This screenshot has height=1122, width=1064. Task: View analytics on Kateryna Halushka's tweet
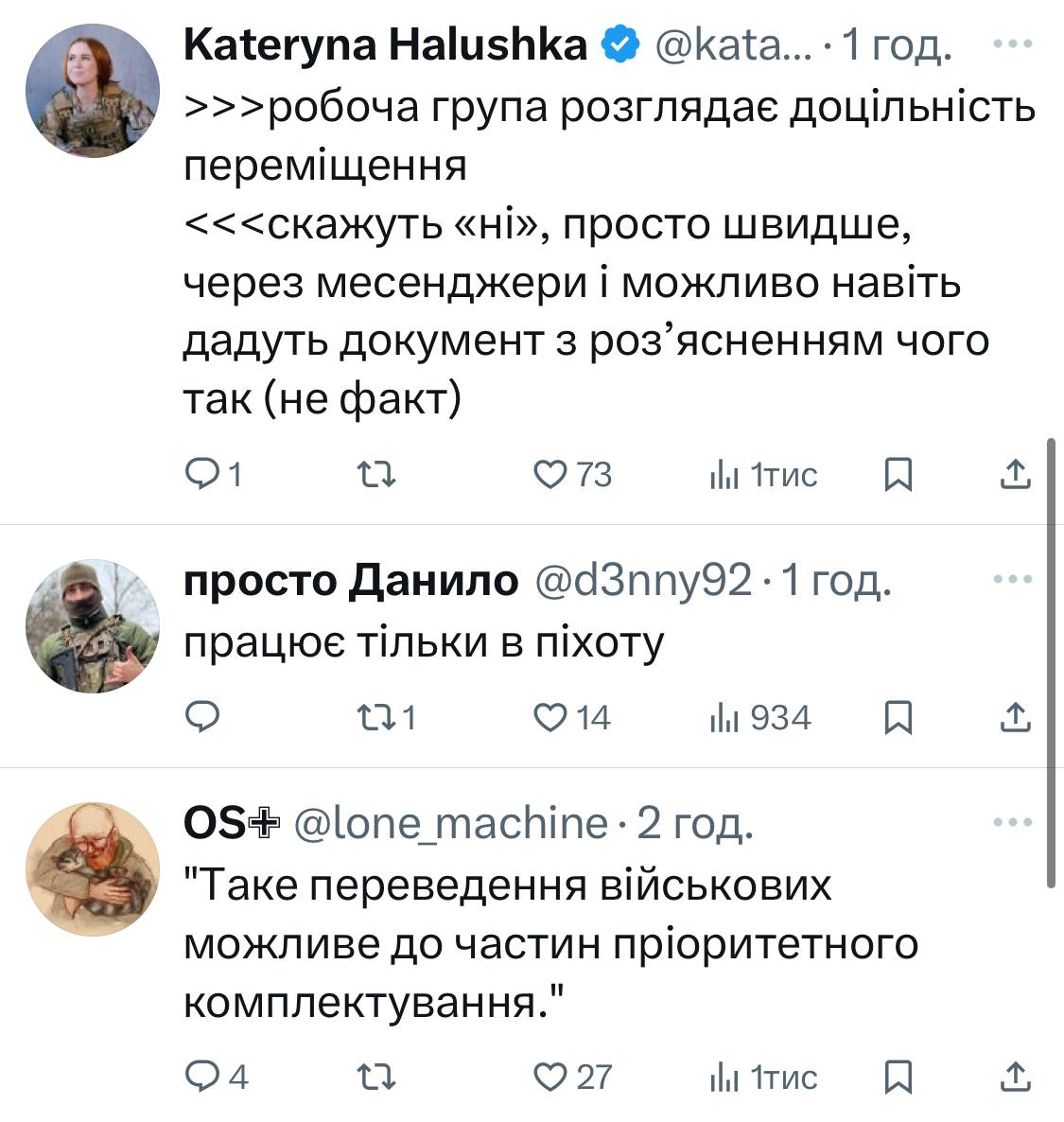(724, 474)
